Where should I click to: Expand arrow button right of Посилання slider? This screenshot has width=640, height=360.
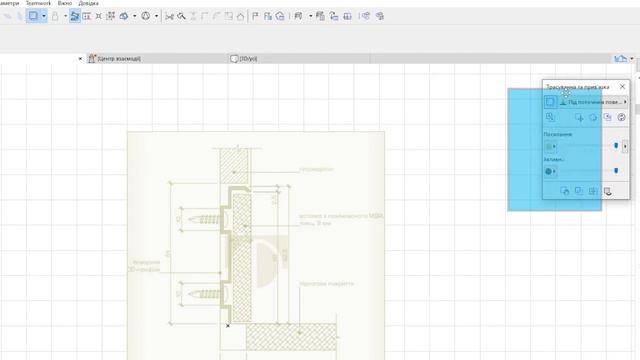[x=625, y=146]
